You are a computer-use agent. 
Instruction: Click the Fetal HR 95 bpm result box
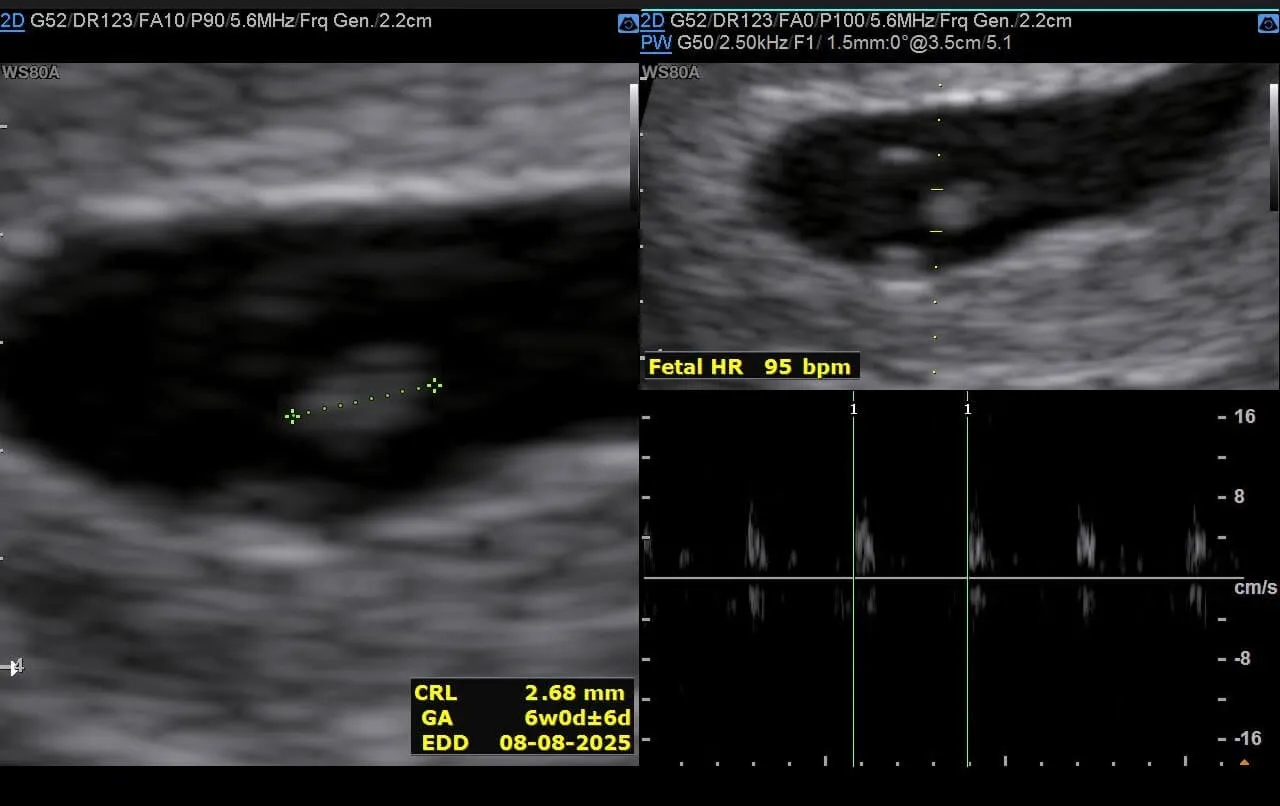749,367
